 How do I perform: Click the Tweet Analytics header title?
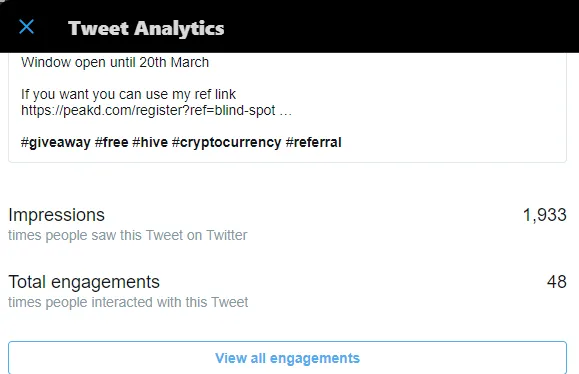[x=146, y=28]
